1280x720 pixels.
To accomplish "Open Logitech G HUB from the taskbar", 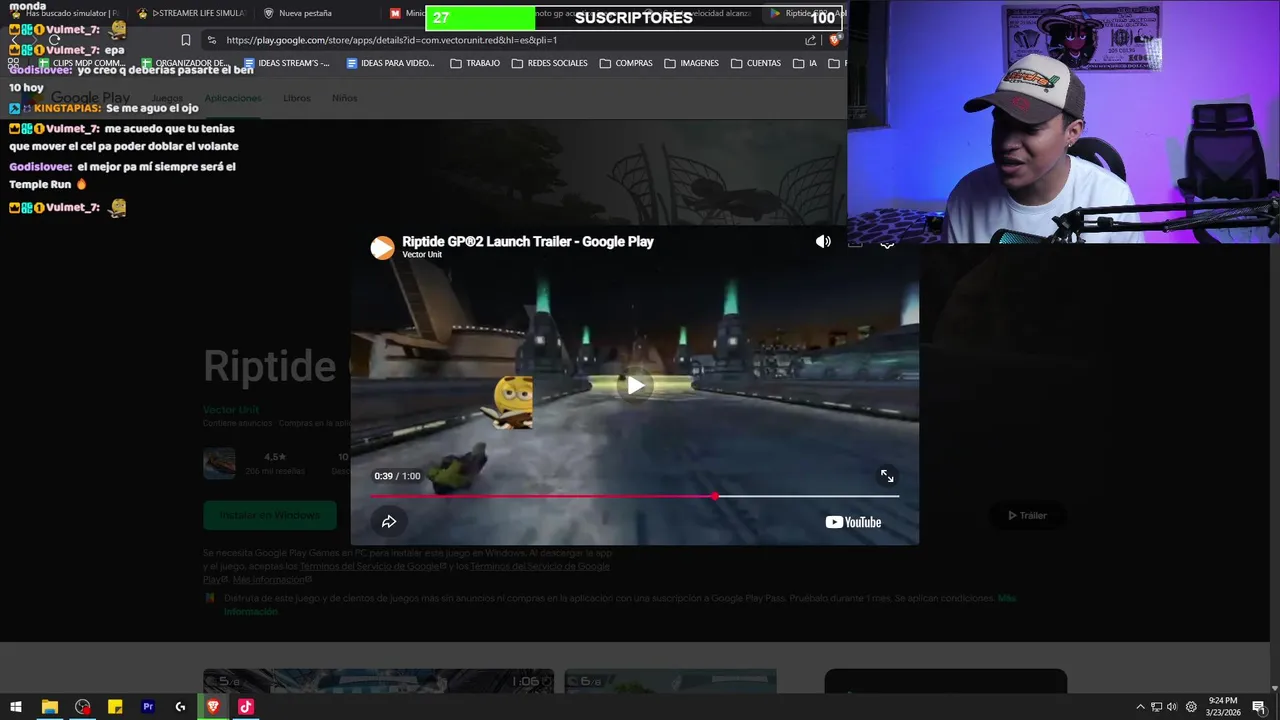I will point(180,707).
